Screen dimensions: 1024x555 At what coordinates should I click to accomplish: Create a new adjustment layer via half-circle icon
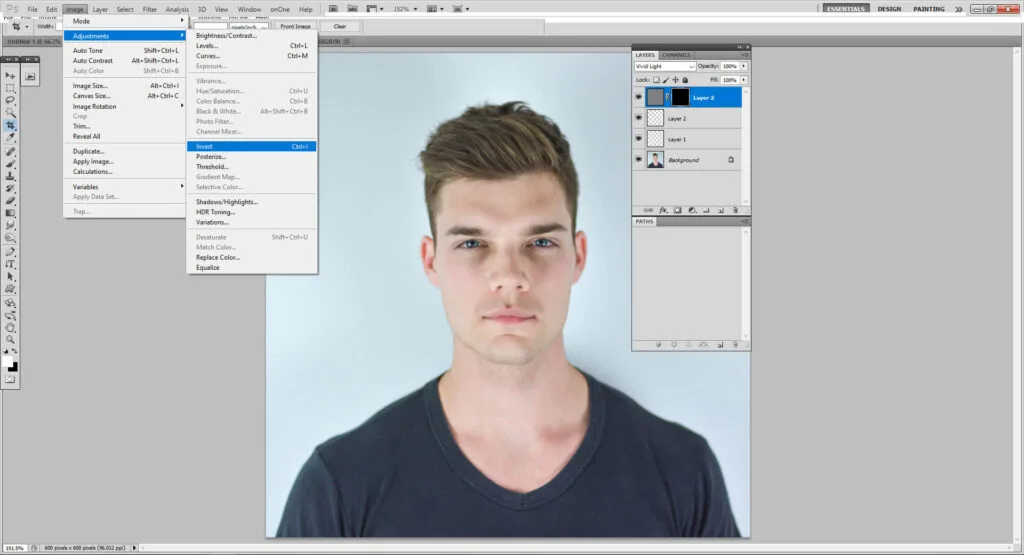692,210
